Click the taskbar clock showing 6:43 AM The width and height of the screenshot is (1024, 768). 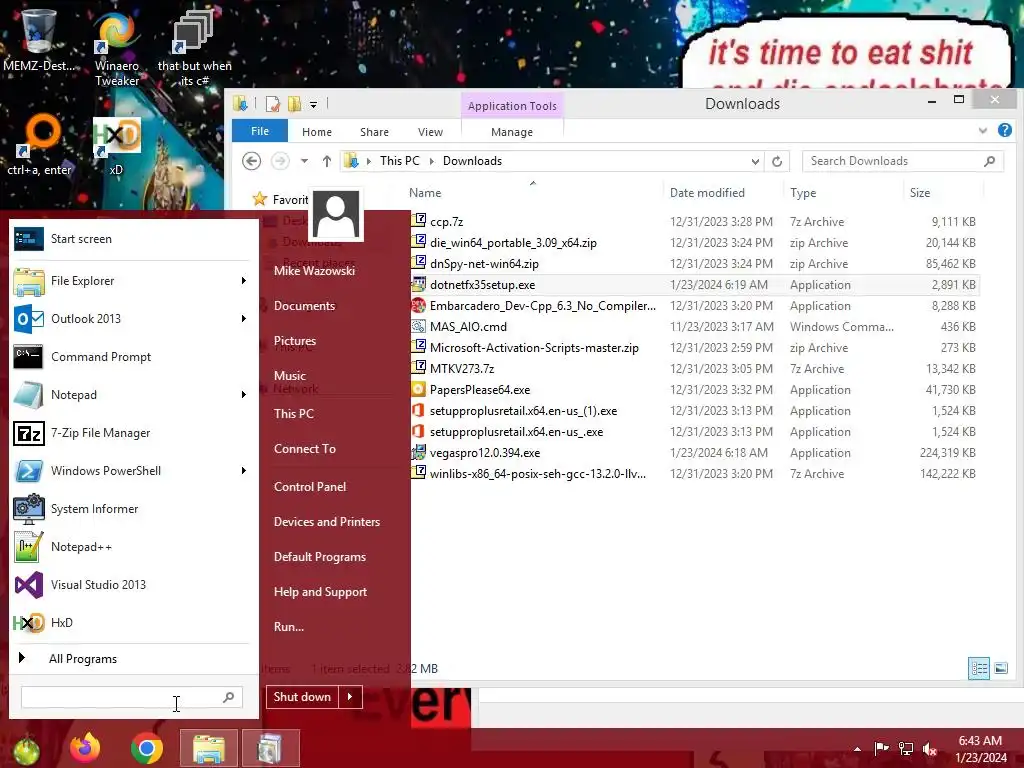pyautogui.click(x=980, y=749)
